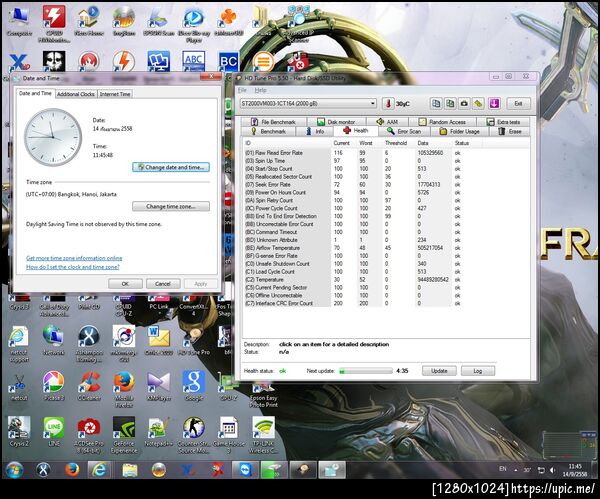The image size is (600, 499).
Task: Open the ImgBurn desktop icon
Action: tap(124, 21)
